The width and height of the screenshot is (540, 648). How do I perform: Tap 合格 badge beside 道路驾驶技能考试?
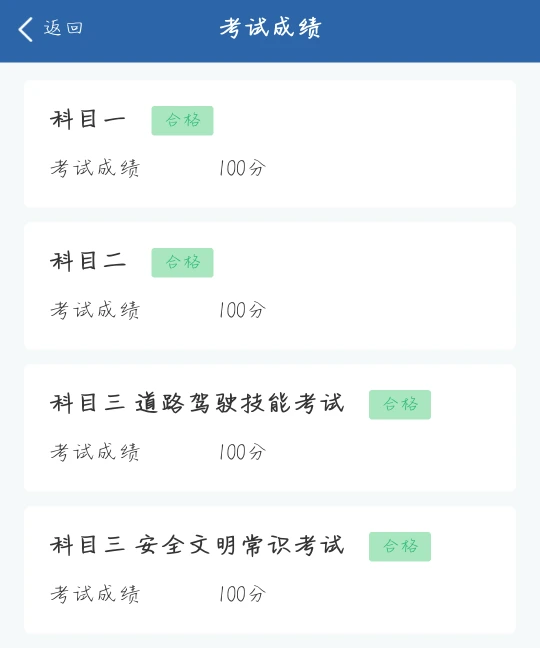click(x=400, y=405)
